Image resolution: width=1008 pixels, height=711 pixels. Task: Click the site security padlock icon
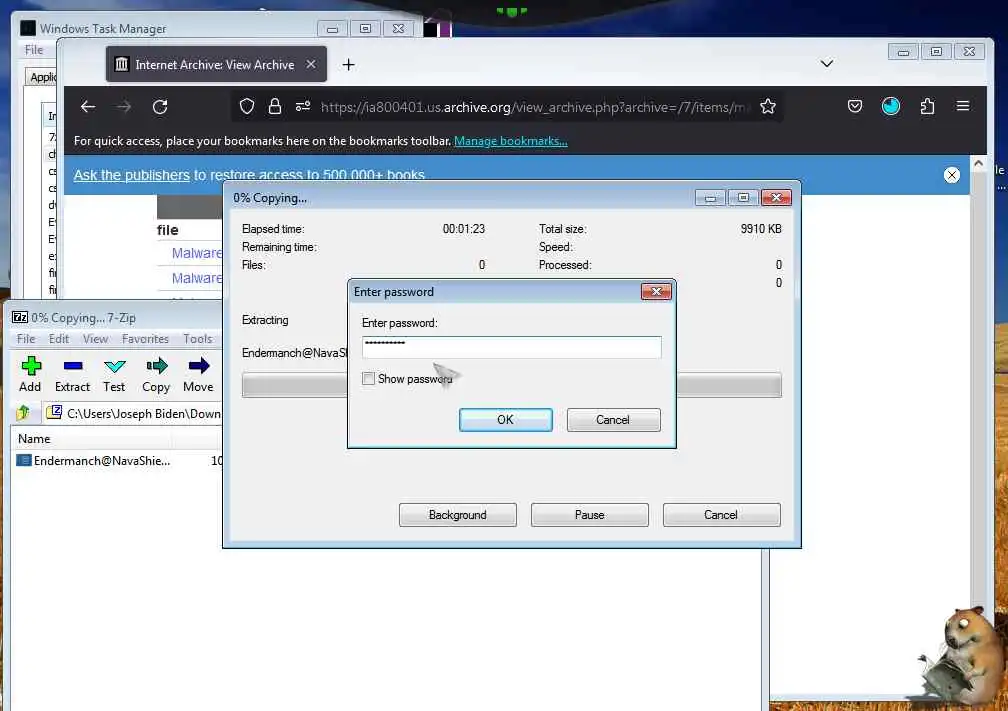274,107
